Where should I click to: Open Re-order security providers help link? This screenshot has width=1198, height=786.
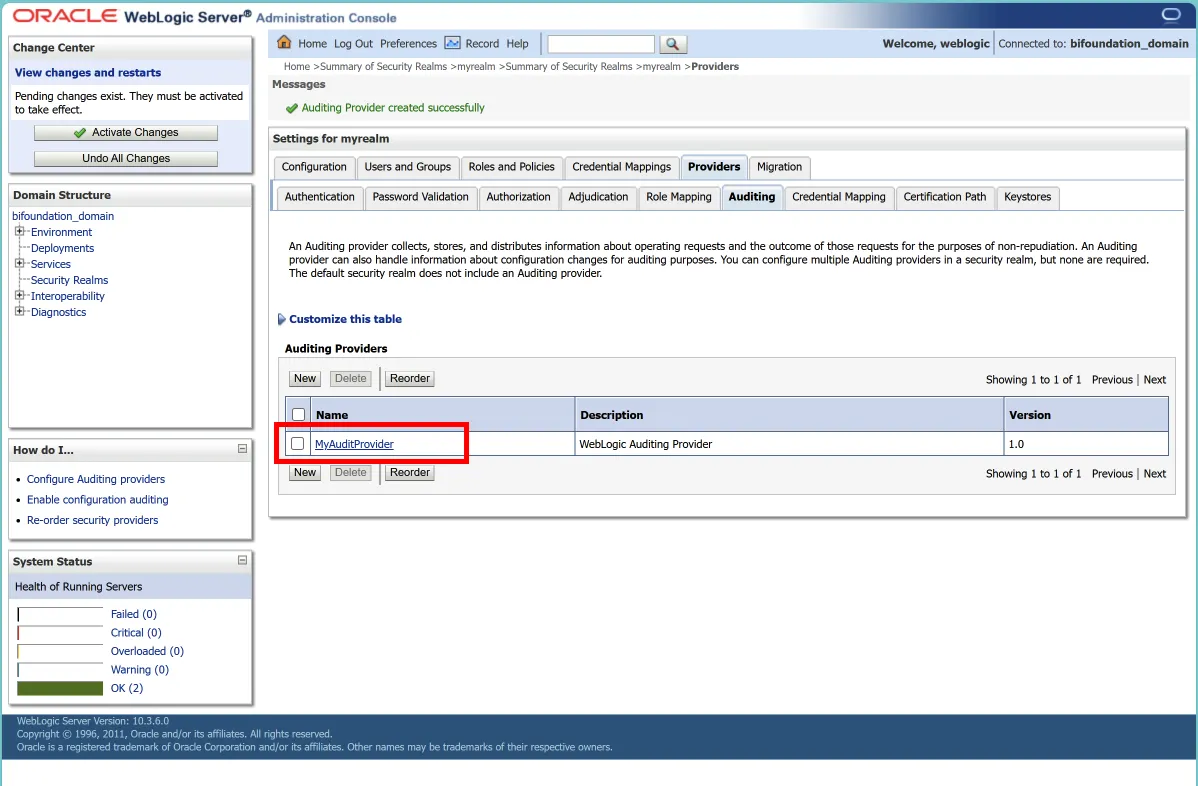92,520
